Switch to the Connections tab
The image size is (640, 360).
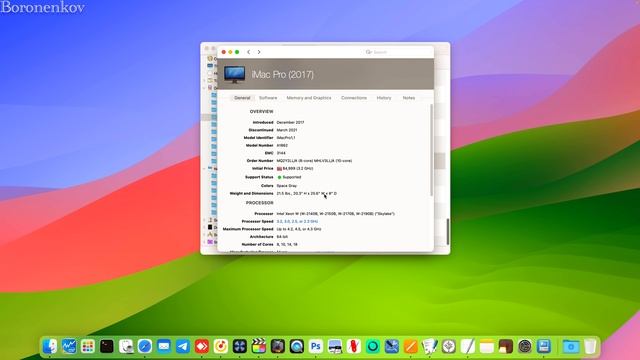pyautogui.click(x=354, y=98)
